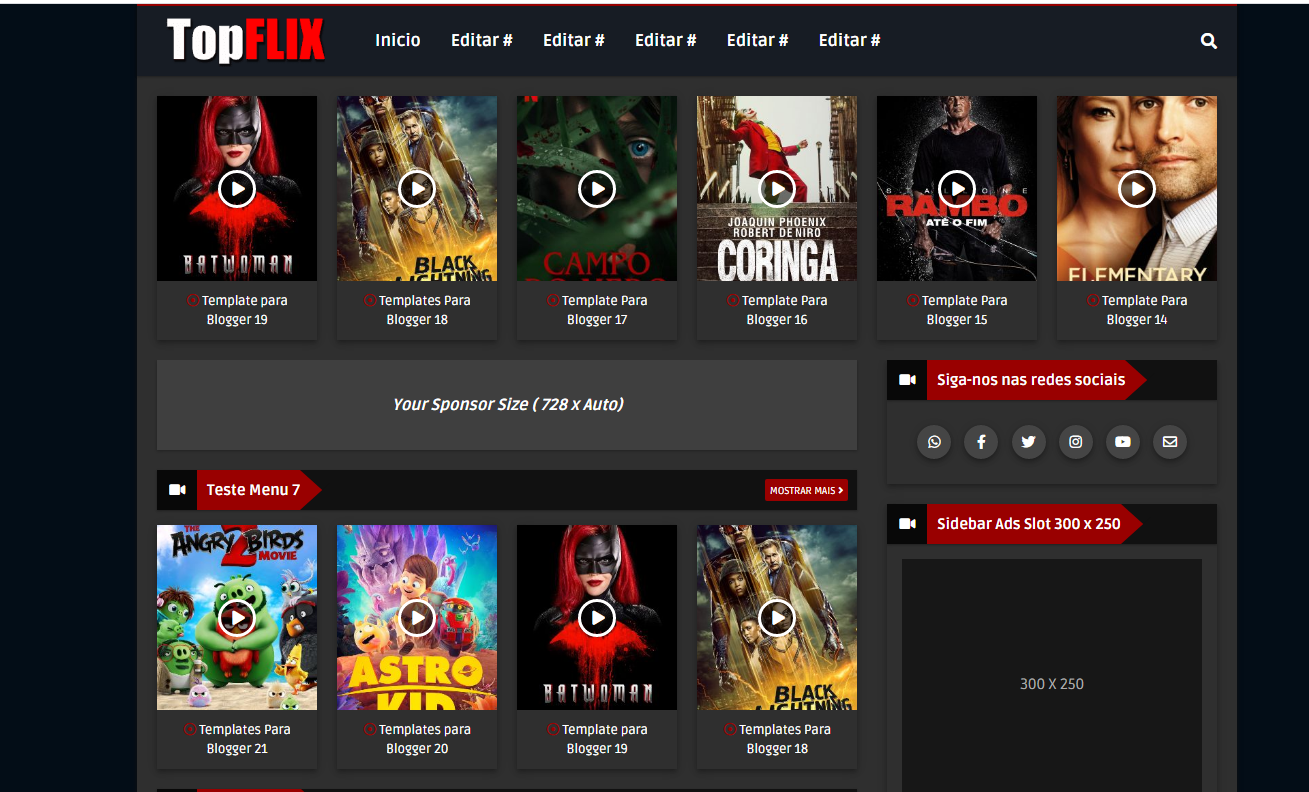Open the Instagram social icon

tap(1075, 442)
